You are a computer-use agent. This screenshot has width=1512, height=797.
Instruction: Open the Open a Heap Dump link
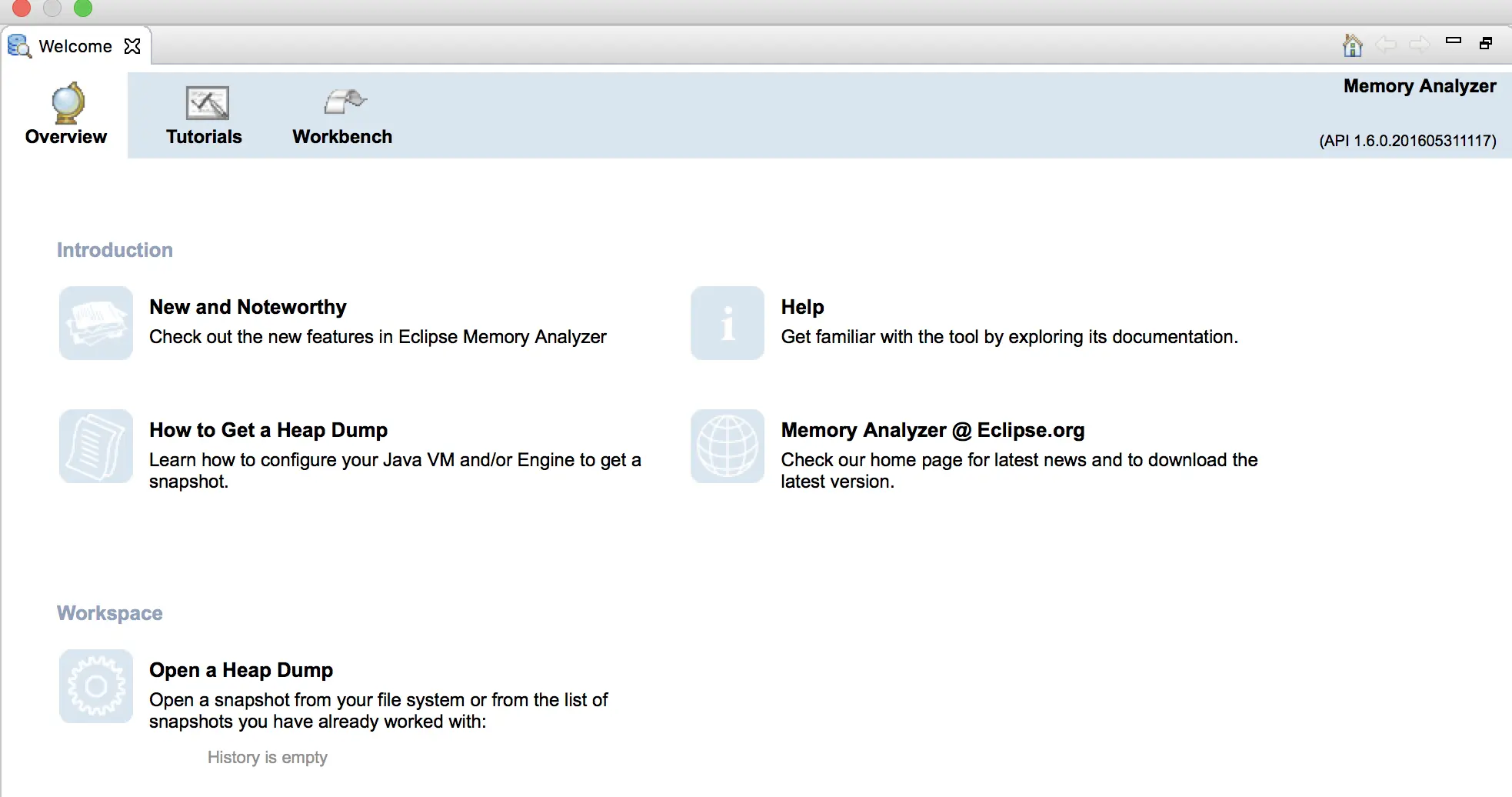pyautogui.click(x=241, y=670)
